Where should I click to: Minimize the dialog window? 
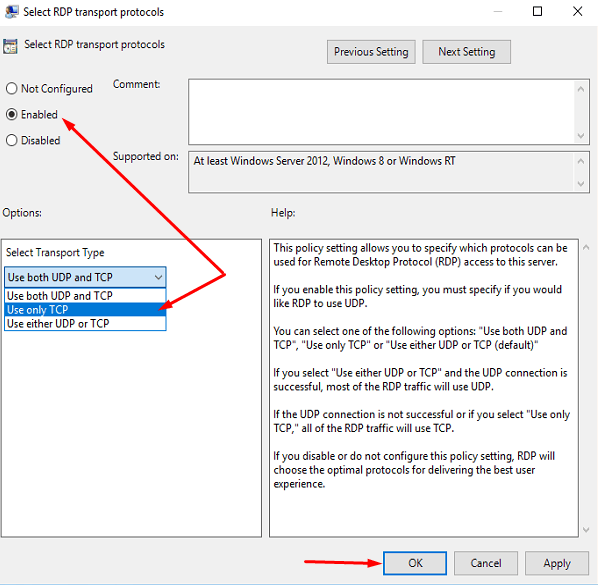pos(498,11)
